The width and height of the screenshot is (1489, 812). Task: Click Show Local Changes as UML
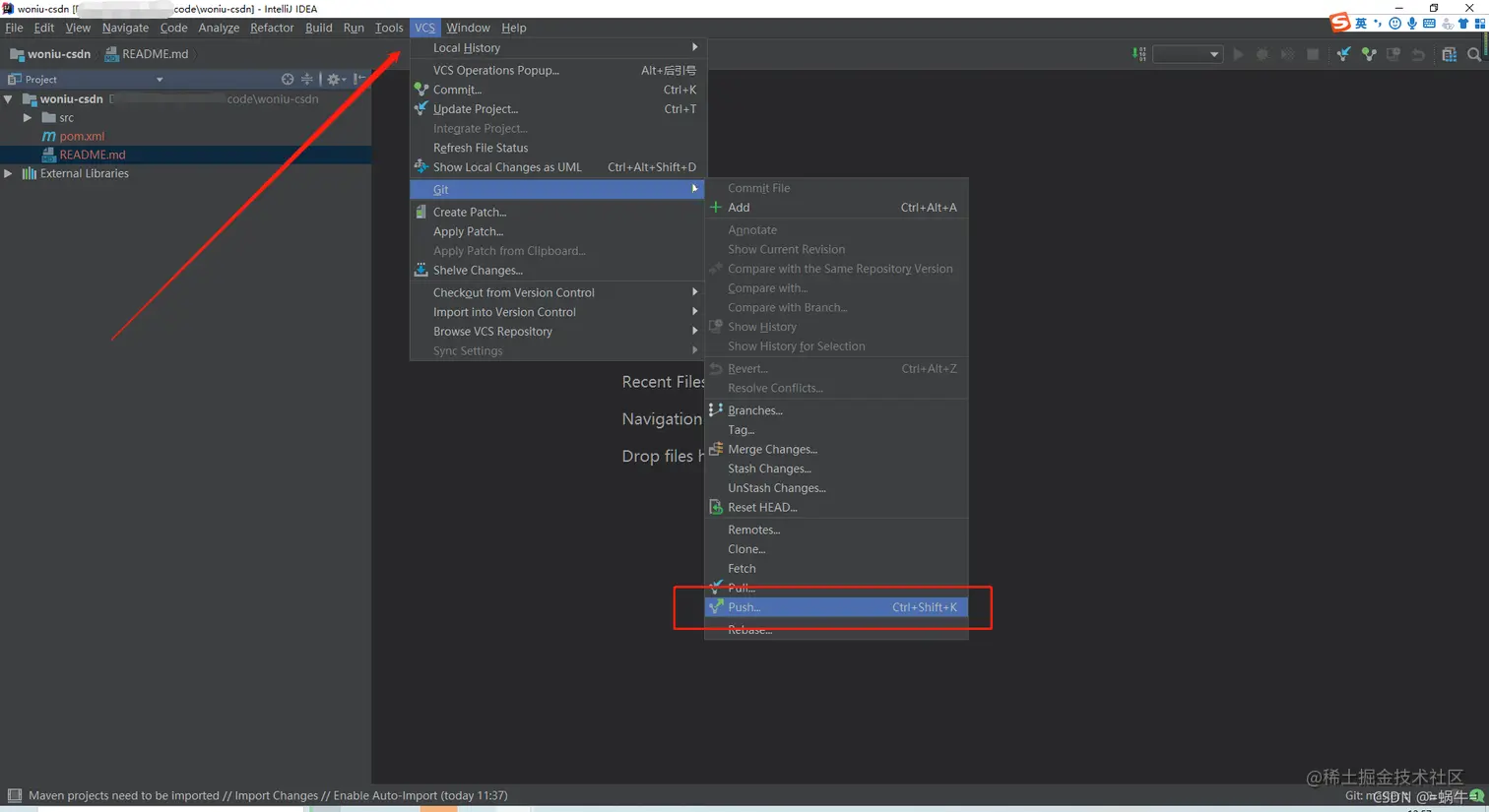pos(556,167)
